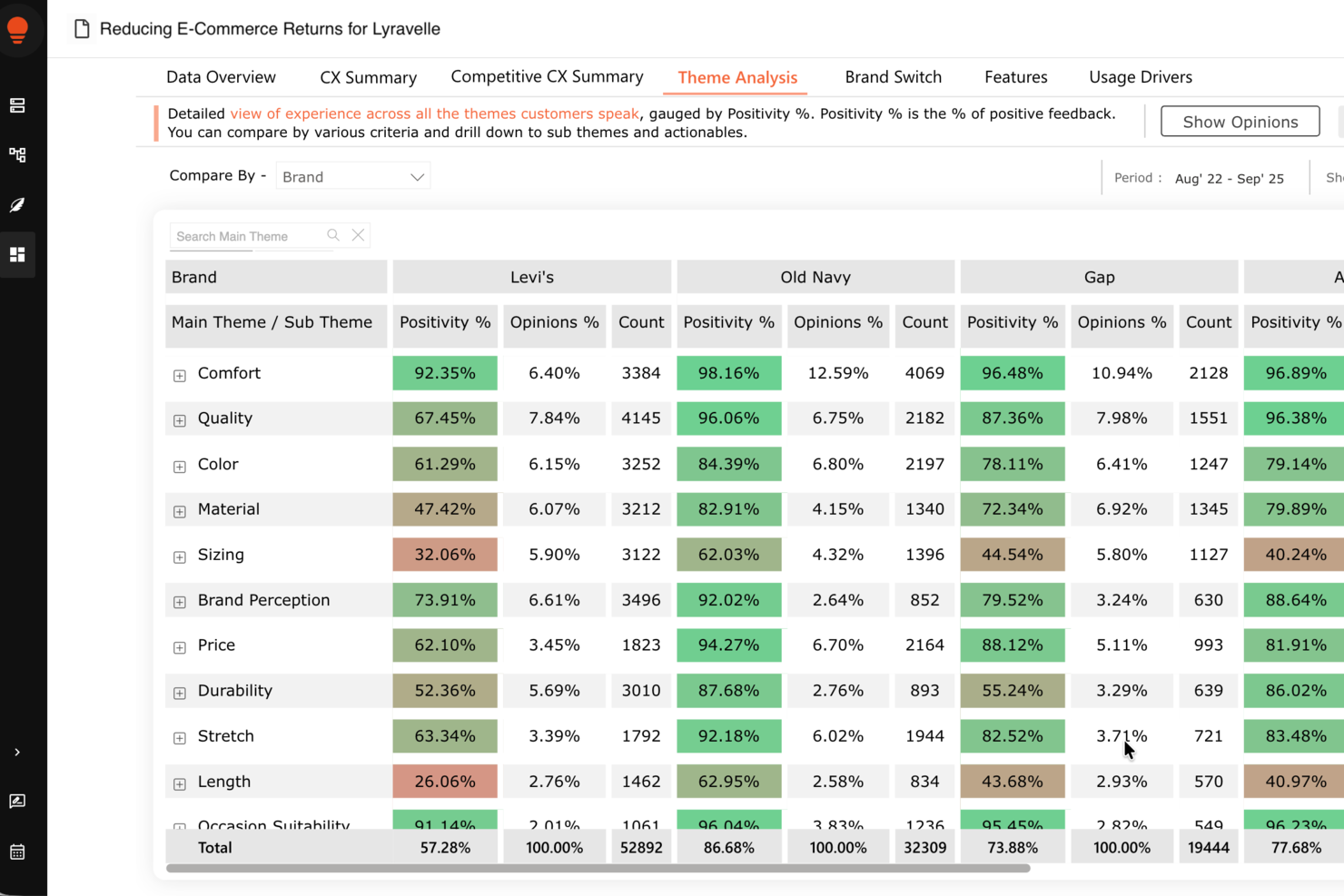Select Levi's Sizing positivity heatmap cell
The image size is (1344, 896).
click(x=444, y=554)
